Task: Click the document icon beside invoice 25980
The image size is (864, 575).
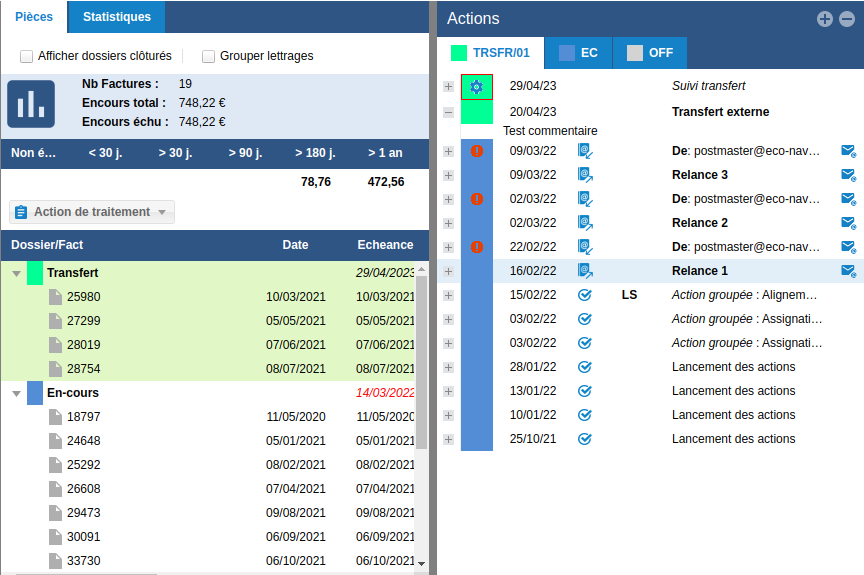Action: pos(56,297)
